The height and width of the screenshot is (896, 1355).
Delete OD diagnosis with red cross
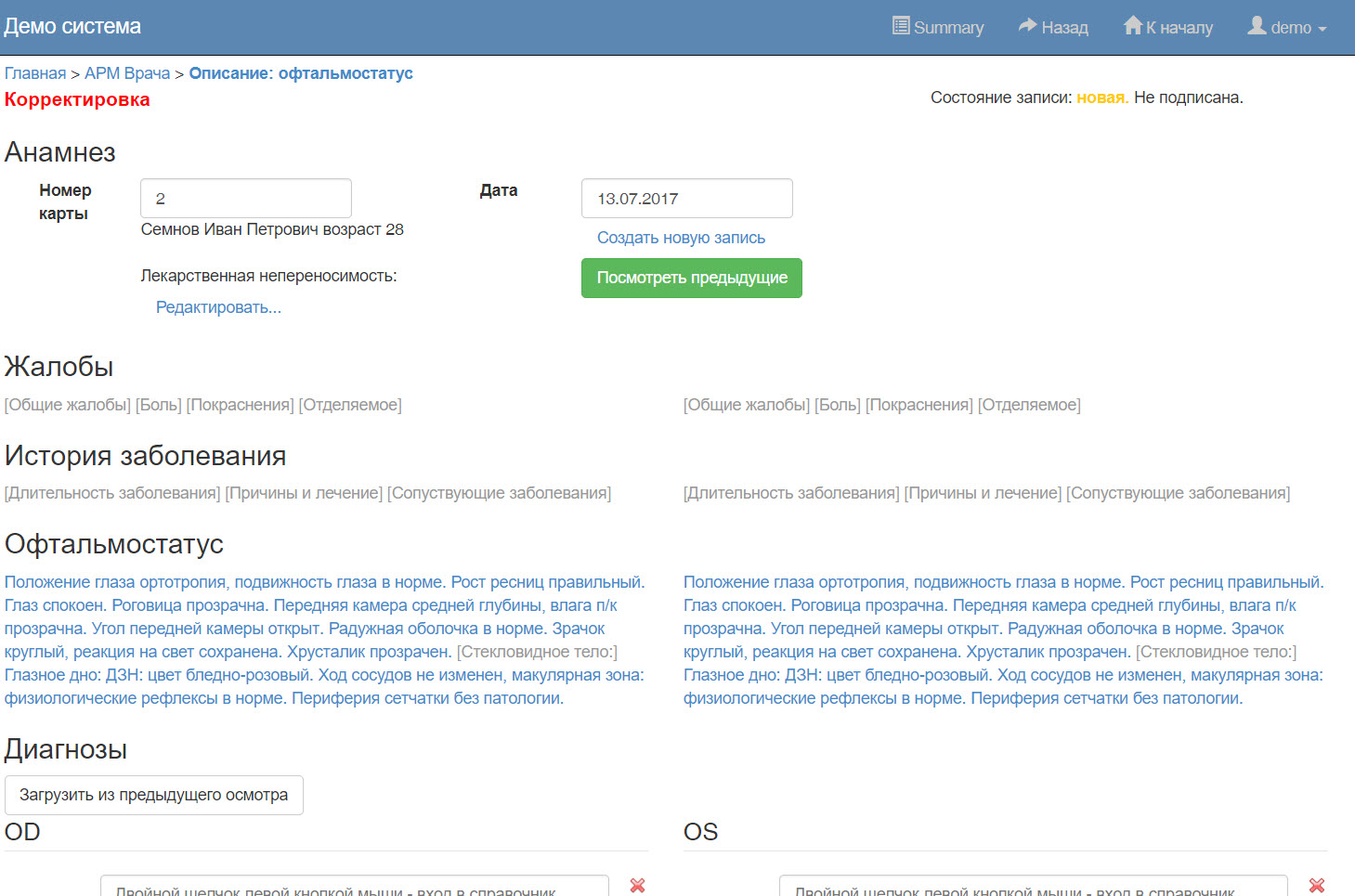[x=637, y=886]
